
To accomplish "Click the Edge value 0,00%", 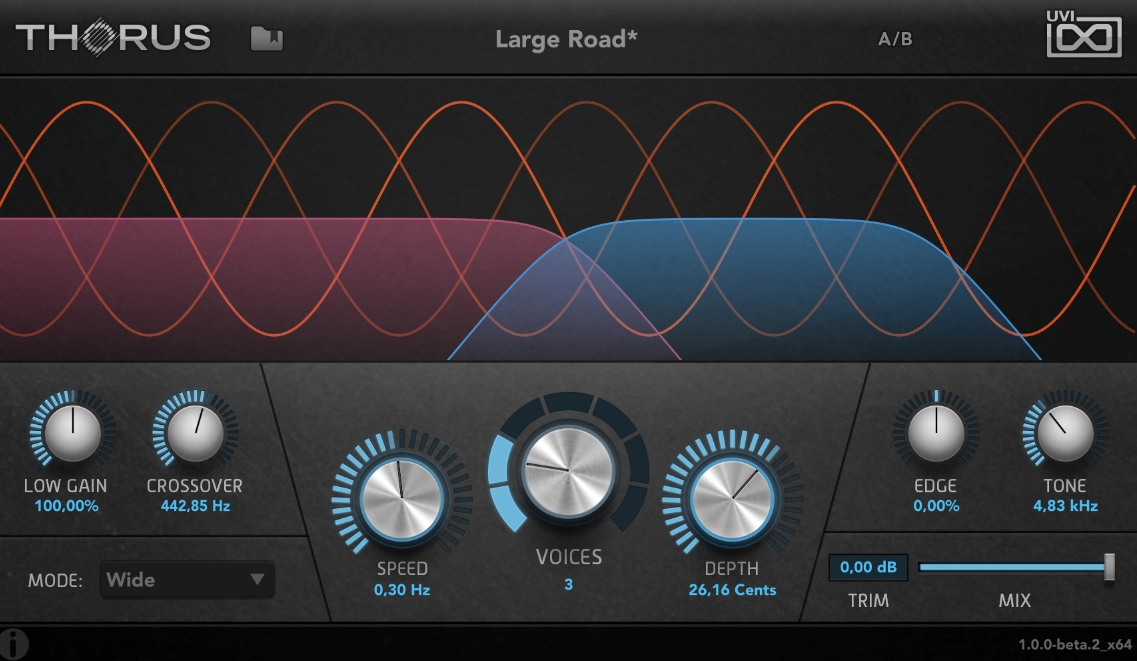I will 936,506.
